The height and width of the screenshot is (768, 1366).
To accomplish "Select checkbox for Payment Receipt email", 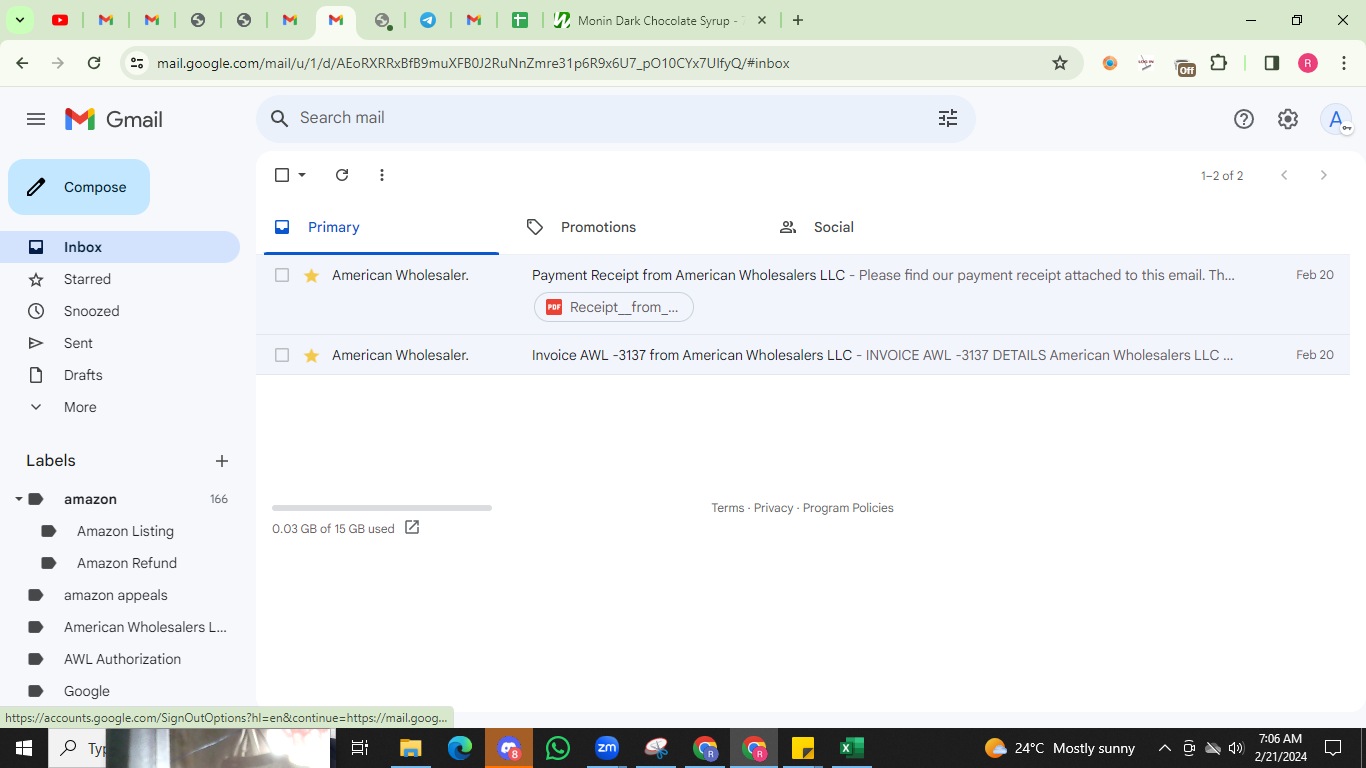I will coord(282,275).
